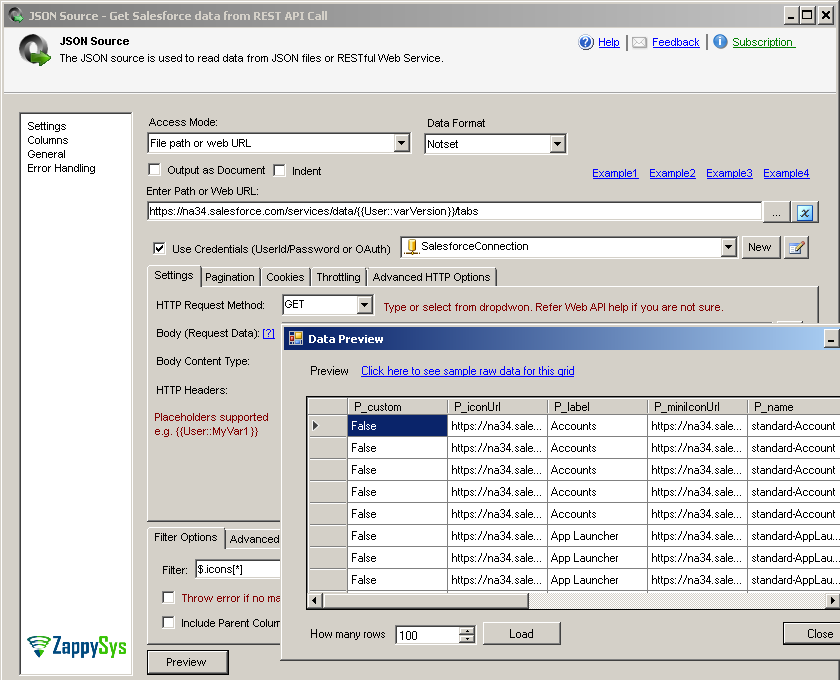This screenshot has width=840, height=680.
Task: Click the P_miniIconUrl column header
Action: point(698,407)
